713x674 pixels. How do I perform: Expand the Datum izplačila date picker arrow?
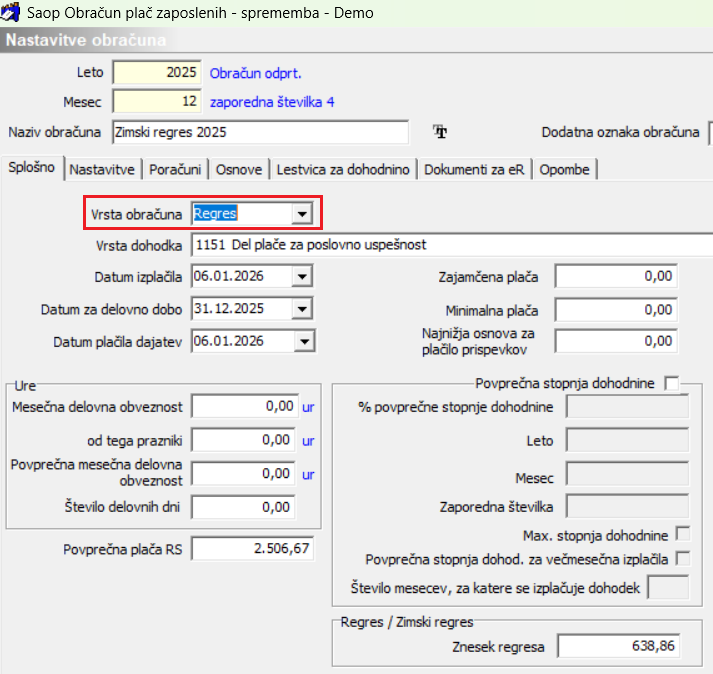(x=302, y=277)
